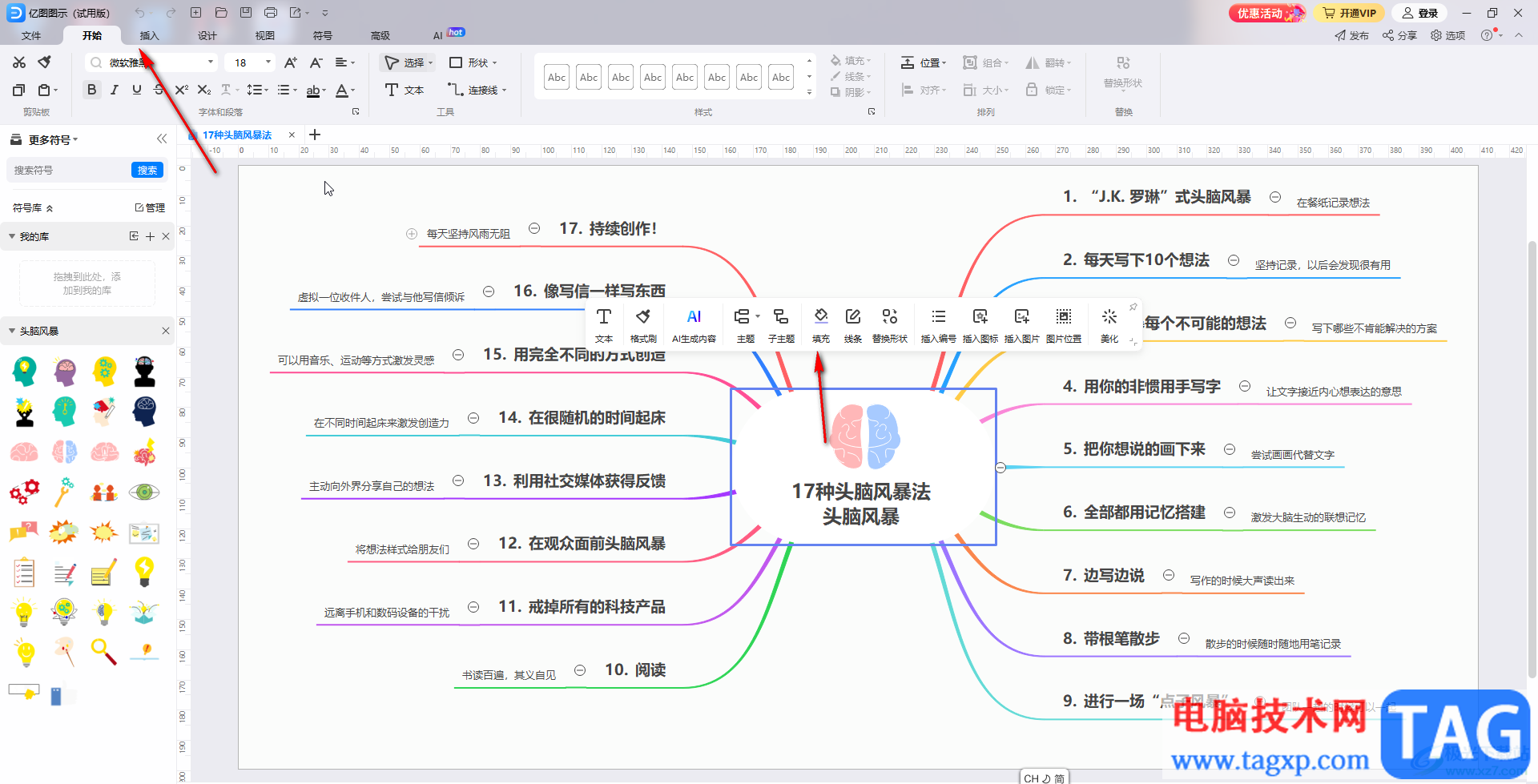Viewport: 1538px width, 784px height.
Task: Decrease font size with A- icon
Action: coord(316,62)
